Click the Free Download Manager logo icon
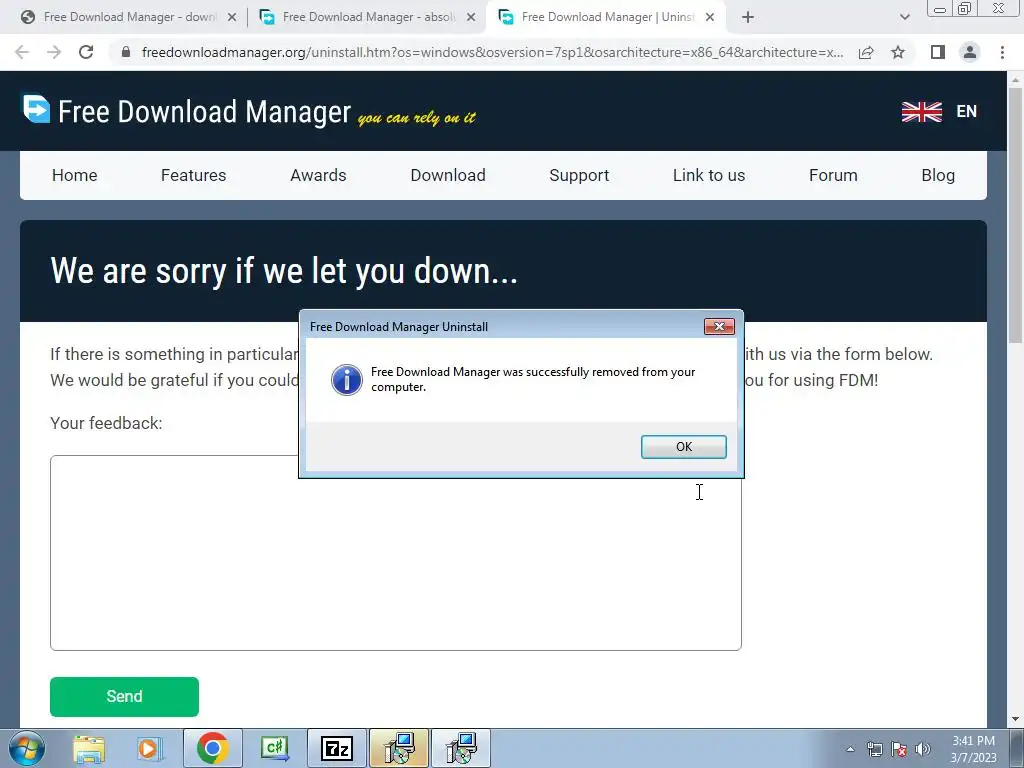This screenshot has height=768, width=1024. tap(36, 109)
